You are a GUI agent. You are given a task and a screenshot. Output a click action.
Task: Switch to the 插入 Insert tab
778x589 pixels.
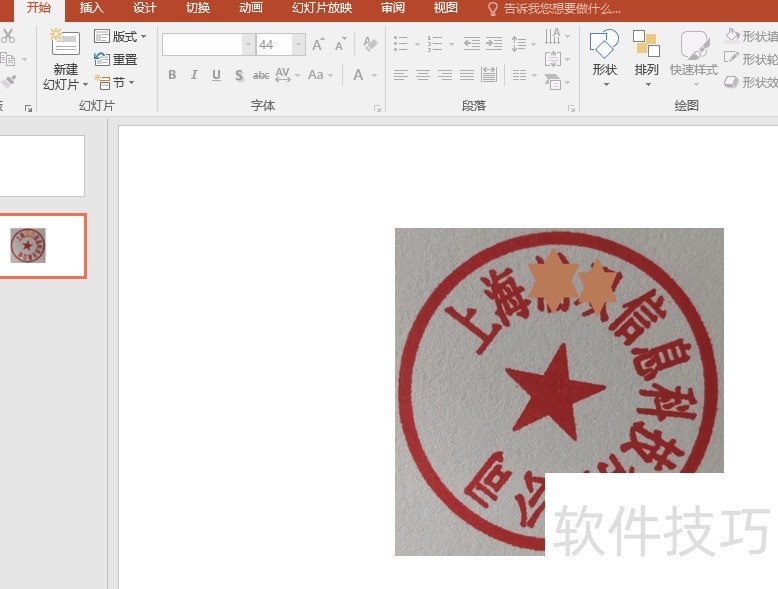(x=91, y=8)
